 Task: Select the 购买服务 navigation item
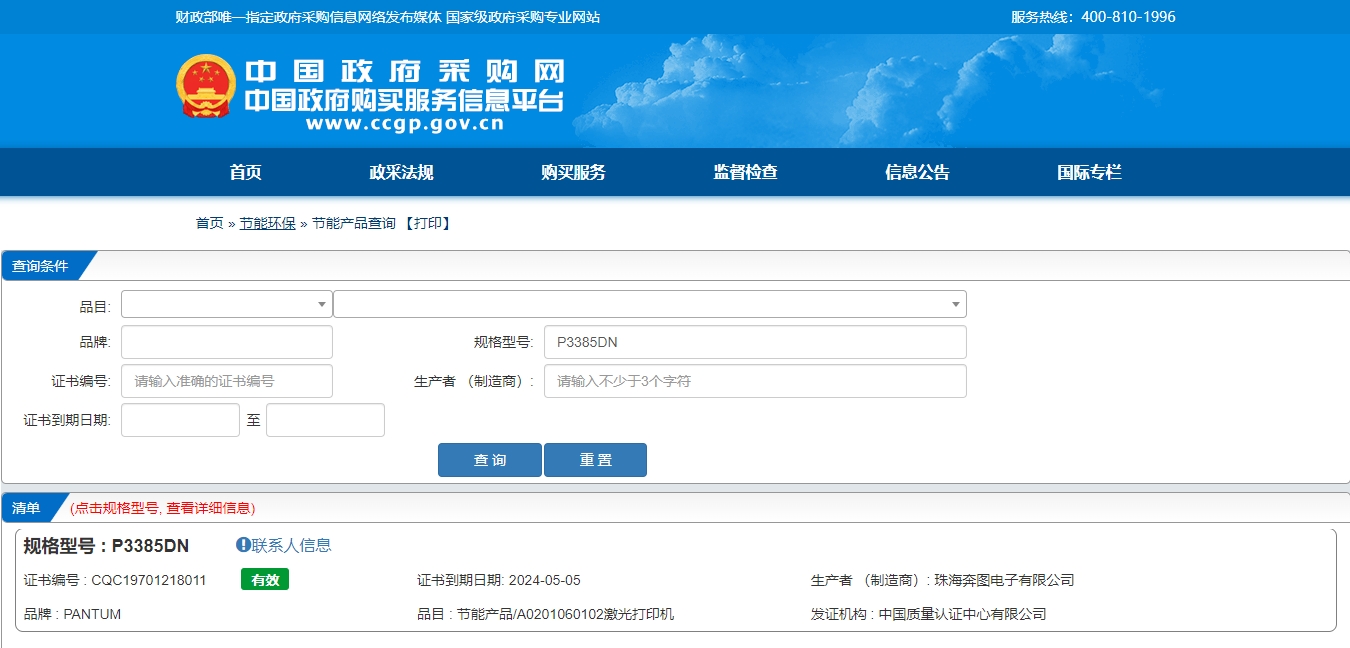(x=573, y=172)
